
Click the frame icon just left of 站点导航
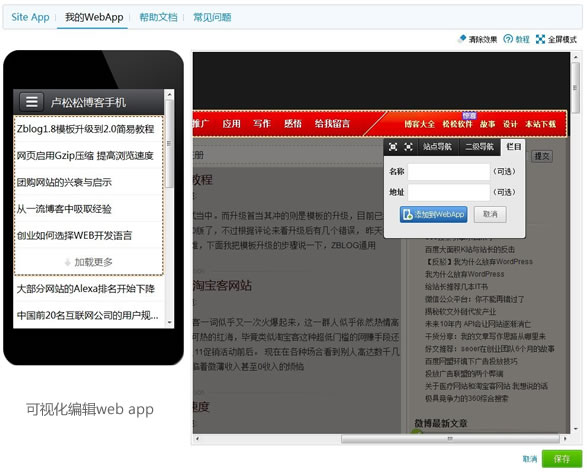pyautogui.click(x=408, y=147)
